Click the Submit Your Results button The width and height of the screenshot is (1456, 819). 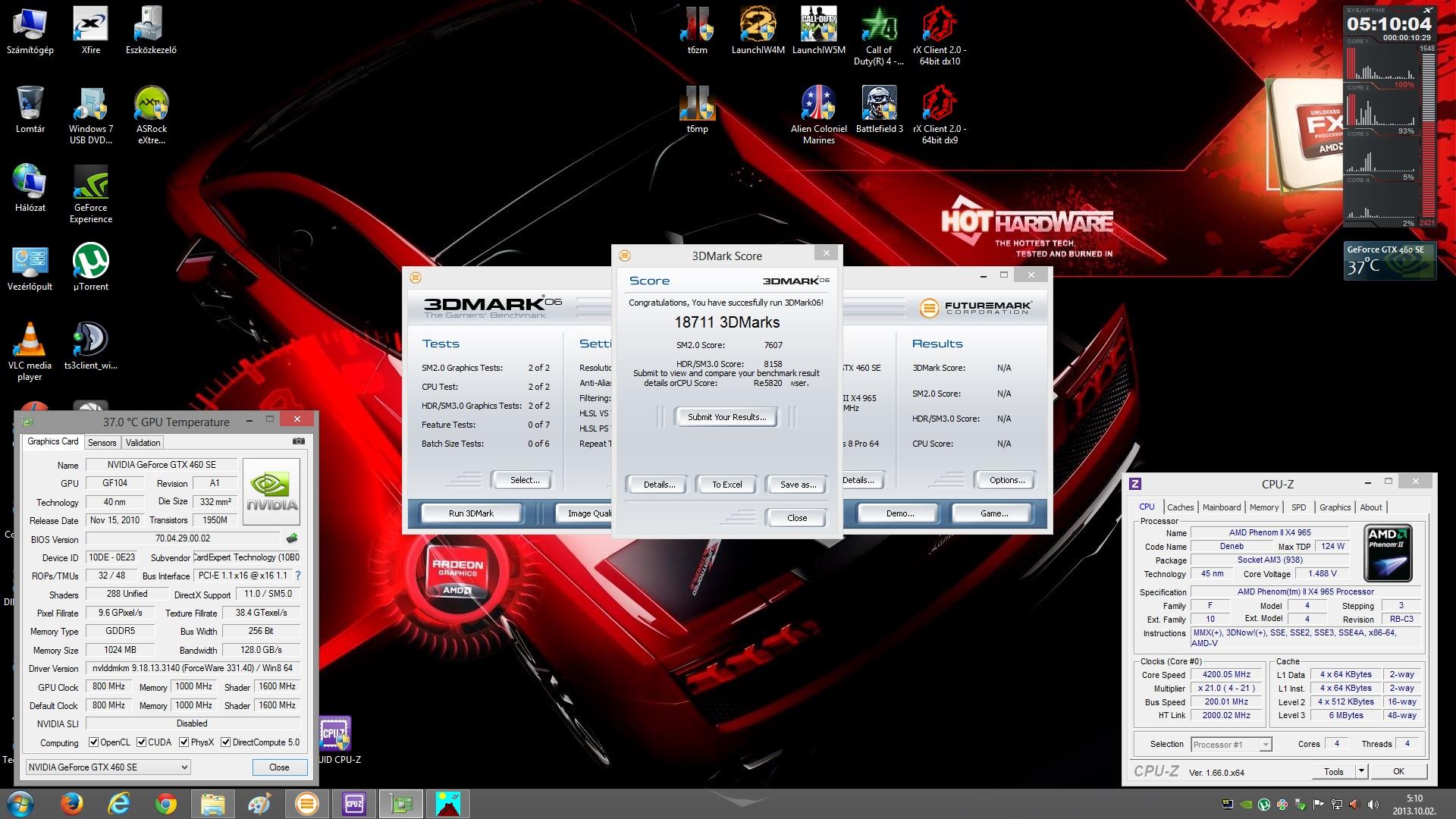click(x=726, y=417)
